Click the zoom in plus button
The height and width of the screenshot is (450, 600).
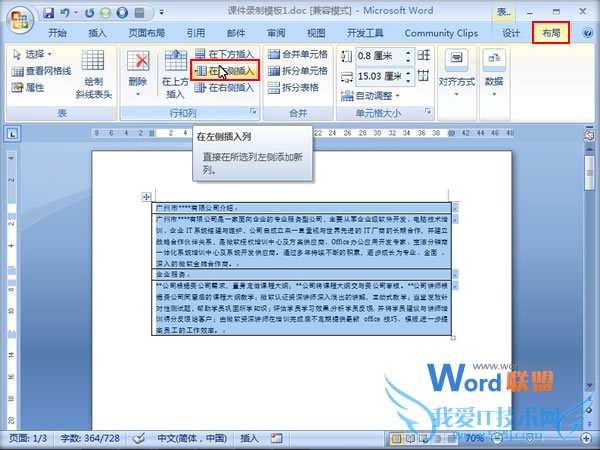[x=586, y=438]
